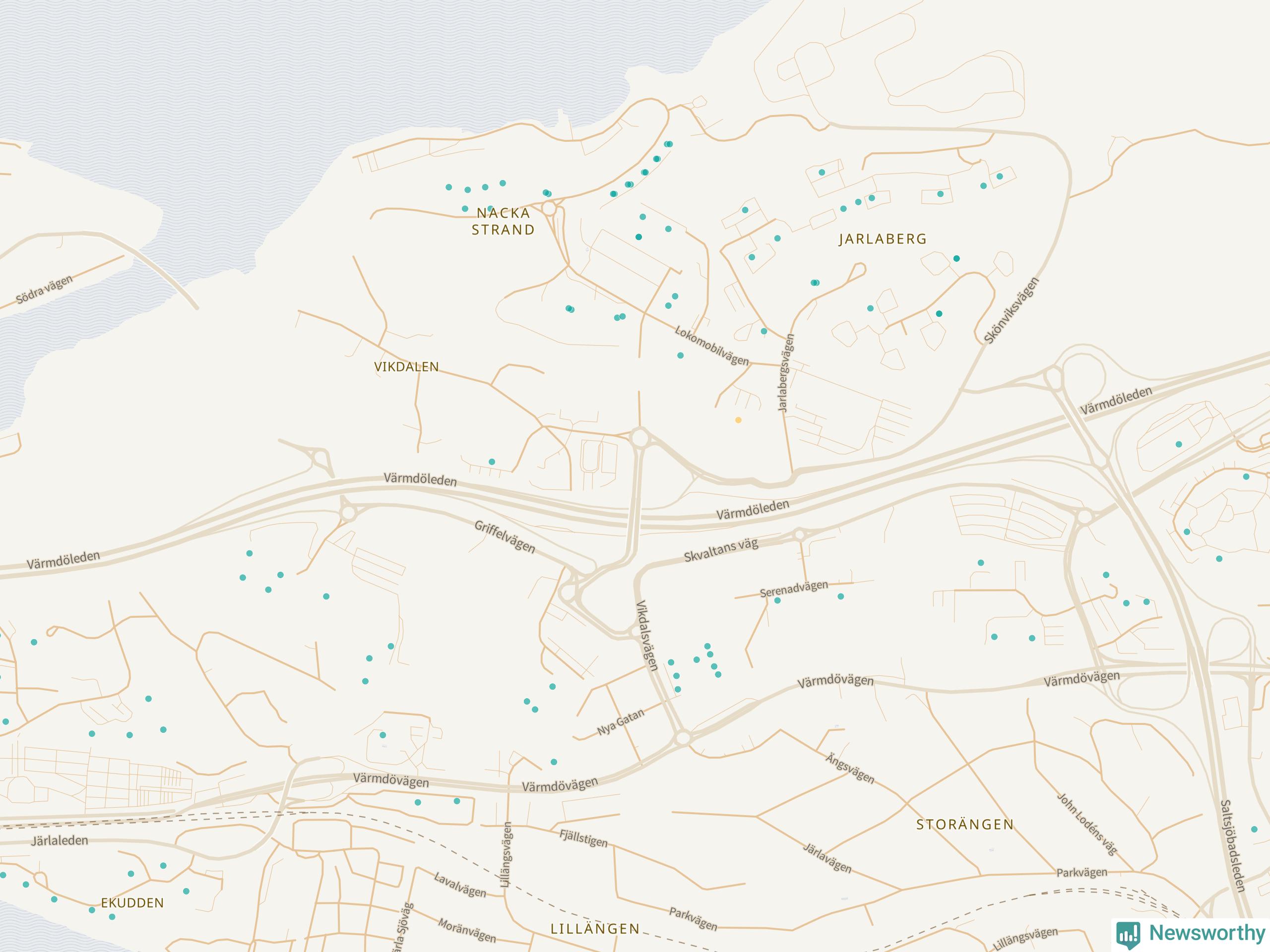Image resolution: width=1270 pixels, height=952 pixels.
Task: Select the Järlaleden road label
Action: 59,840
